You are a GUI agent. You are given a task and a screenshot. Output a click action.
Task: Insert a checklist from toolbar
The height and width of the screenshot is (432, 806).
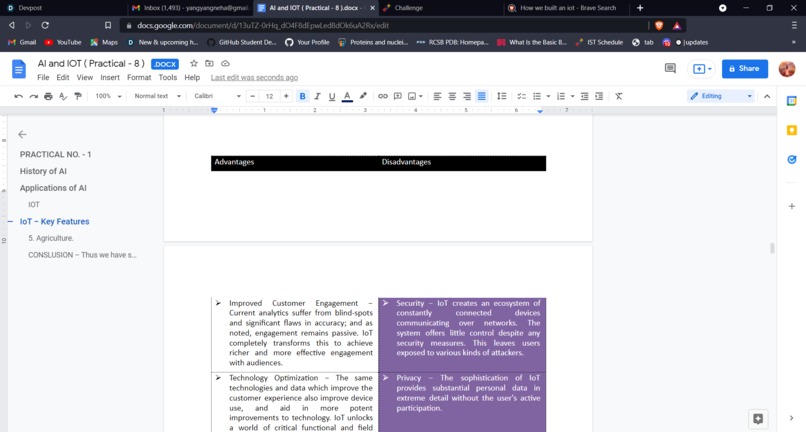521,96
